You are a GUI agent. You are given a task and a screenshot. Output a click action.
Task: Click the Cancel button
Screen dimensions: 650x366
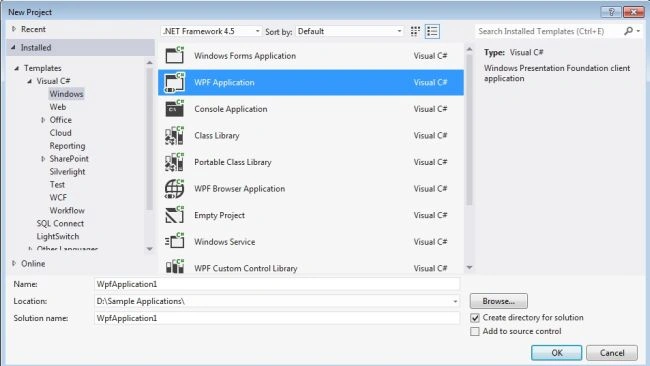612,353
